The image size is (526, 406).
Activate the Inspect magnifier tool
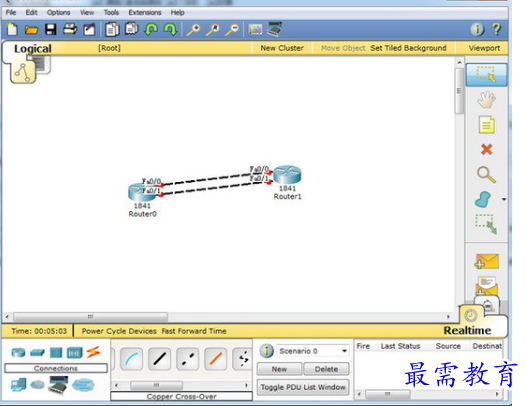pos(486,174)
